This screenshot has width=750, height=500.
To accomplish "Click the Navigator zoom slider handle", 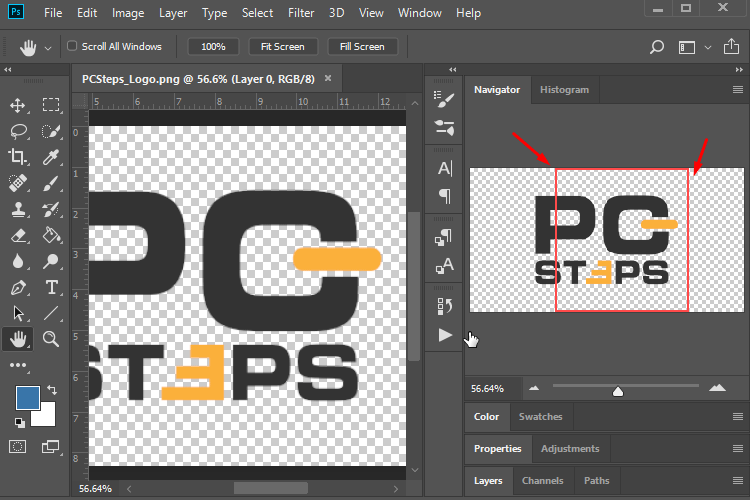I will (618, 391).
